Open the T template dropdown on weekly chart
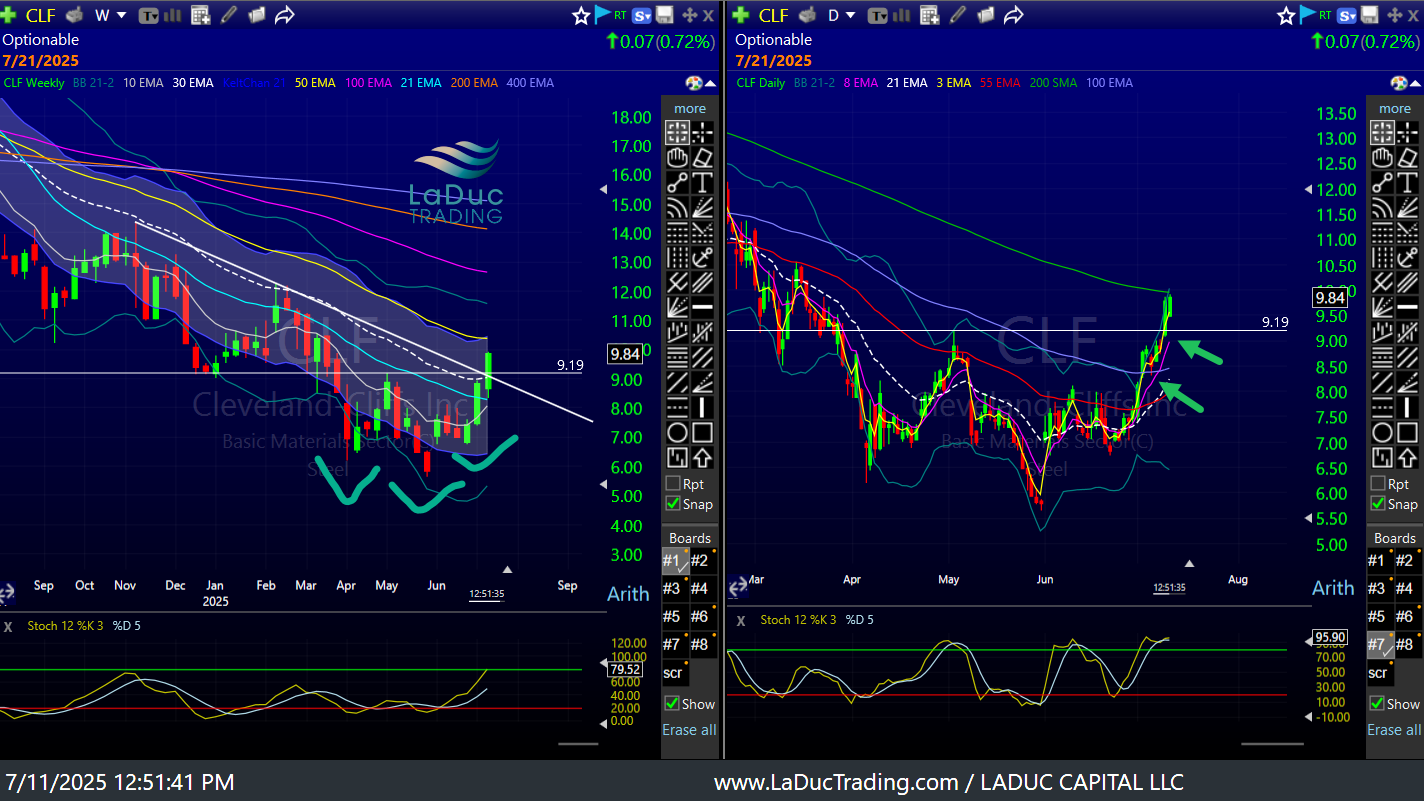The width and height of the screenshot is (1424, 801). click(148, 14)
